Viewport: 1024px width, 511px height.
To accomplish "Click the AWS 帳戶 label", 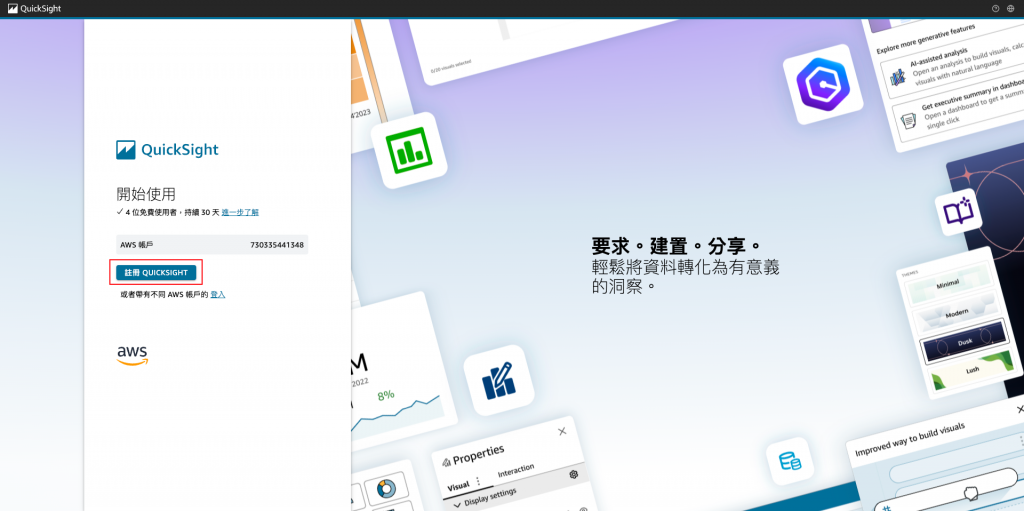I will (136, 245).
